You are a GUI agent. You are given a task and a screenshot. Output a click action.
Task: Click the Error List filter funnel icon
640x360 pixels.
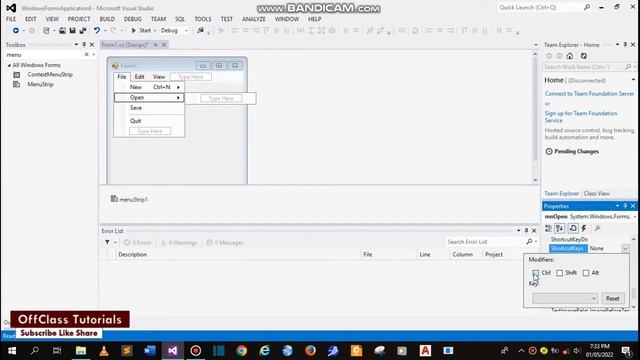[107, 242]
